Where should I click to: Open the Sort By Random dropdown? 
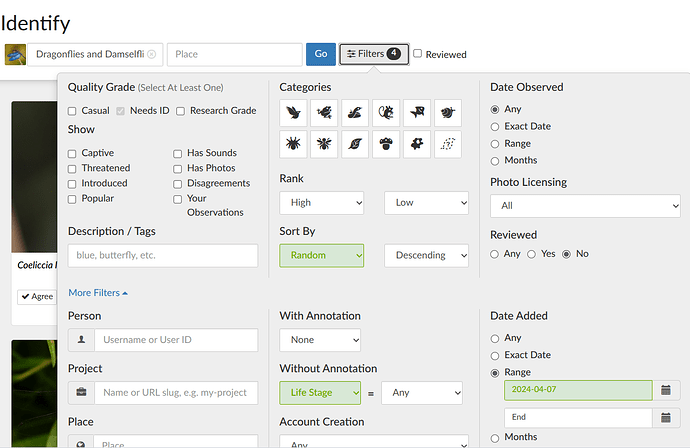tap(321, 255)
